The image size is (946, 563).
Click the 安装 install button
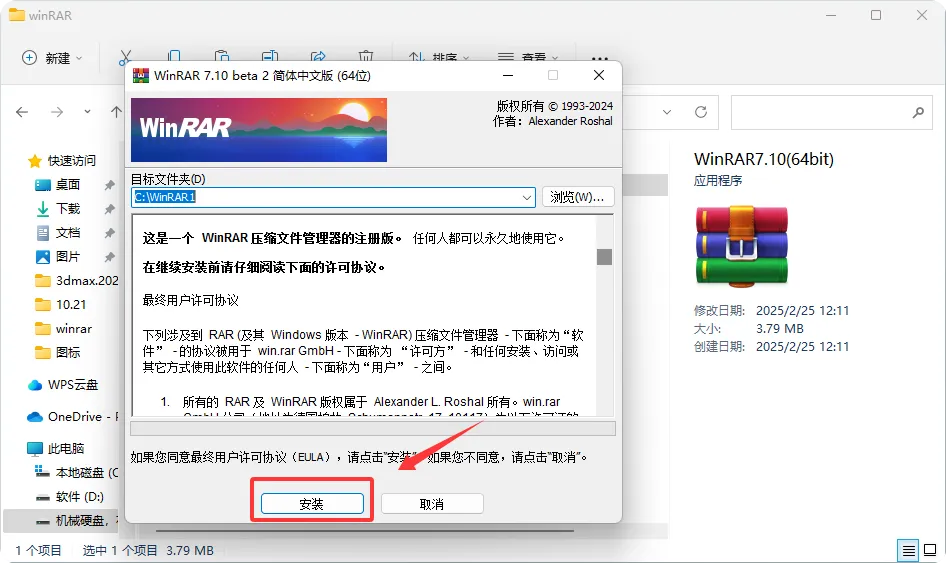[312, 503]
